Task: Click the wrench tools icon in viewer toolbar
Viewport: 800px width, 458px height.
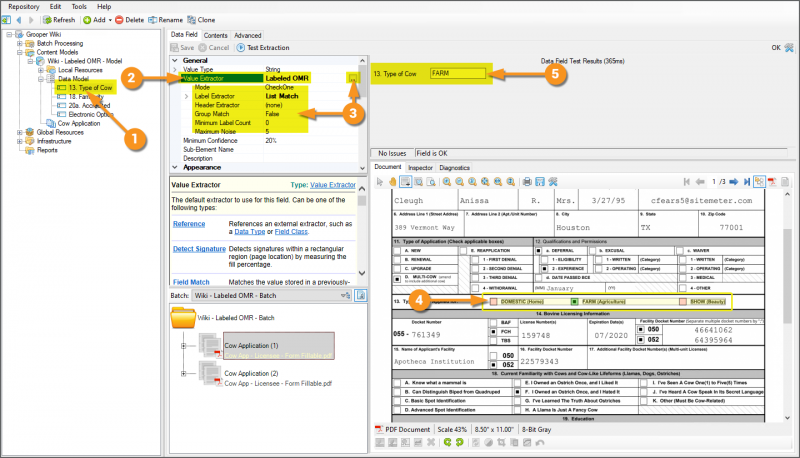Action: click(x=553, y=182)
